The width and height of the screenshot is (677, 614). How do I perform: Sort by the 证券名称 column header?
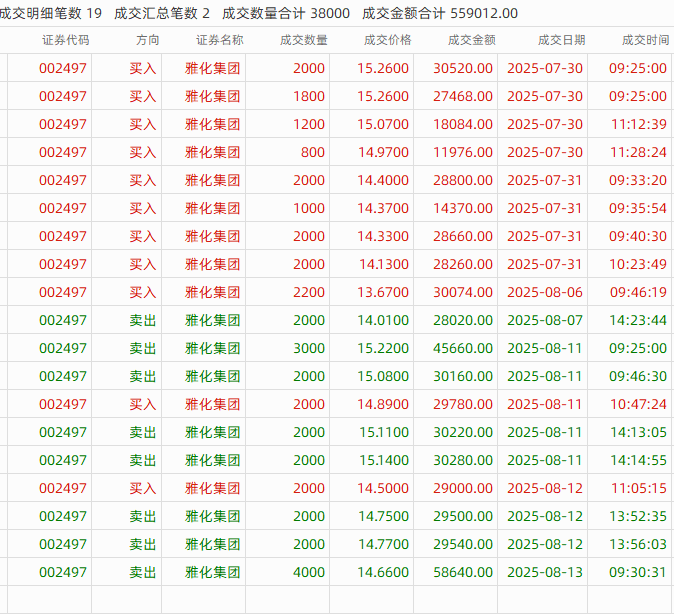[220, 40]
